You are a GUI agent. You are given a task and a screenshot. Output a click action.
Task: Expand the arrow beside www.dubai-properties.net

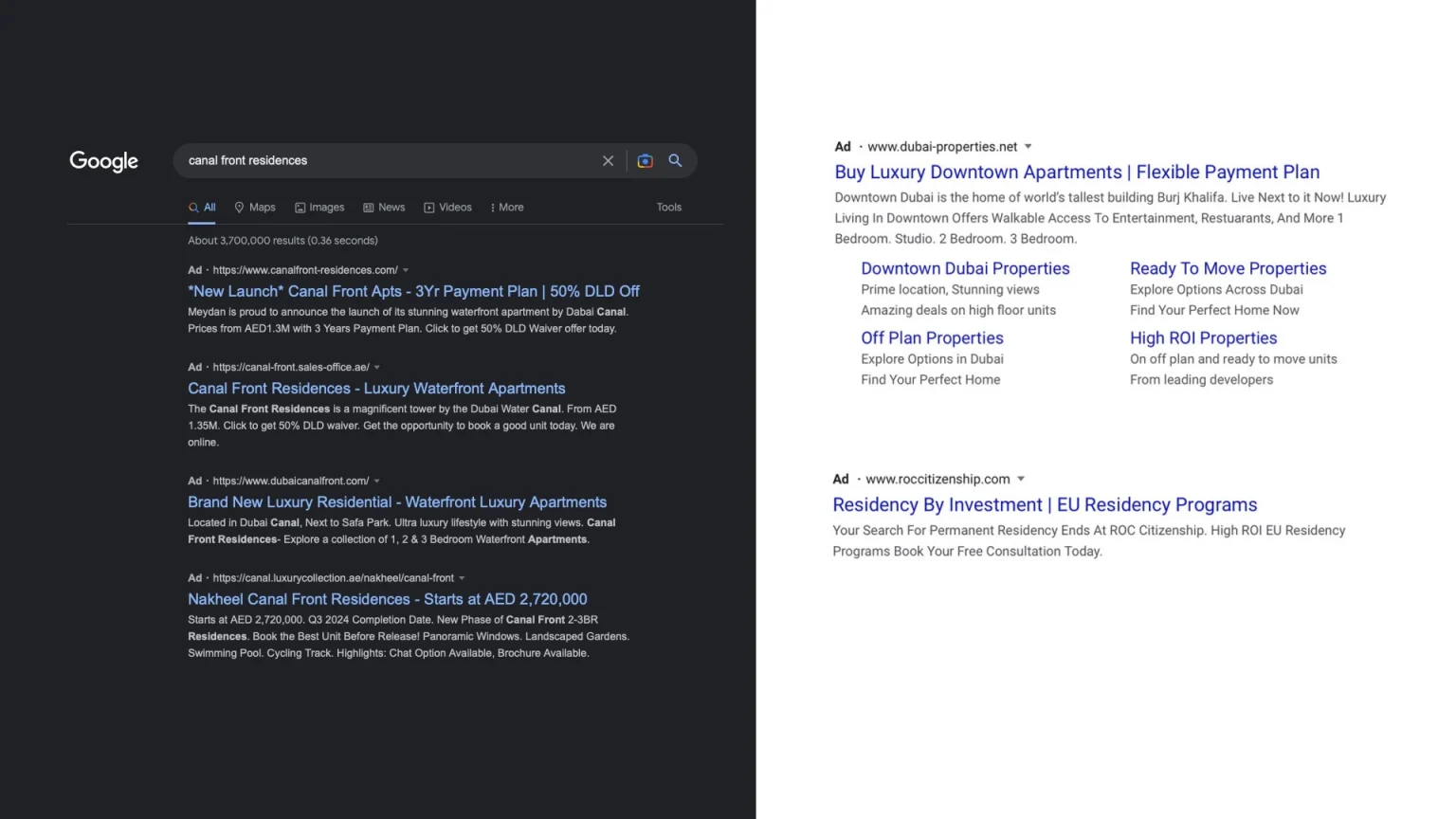point(1028,147)
